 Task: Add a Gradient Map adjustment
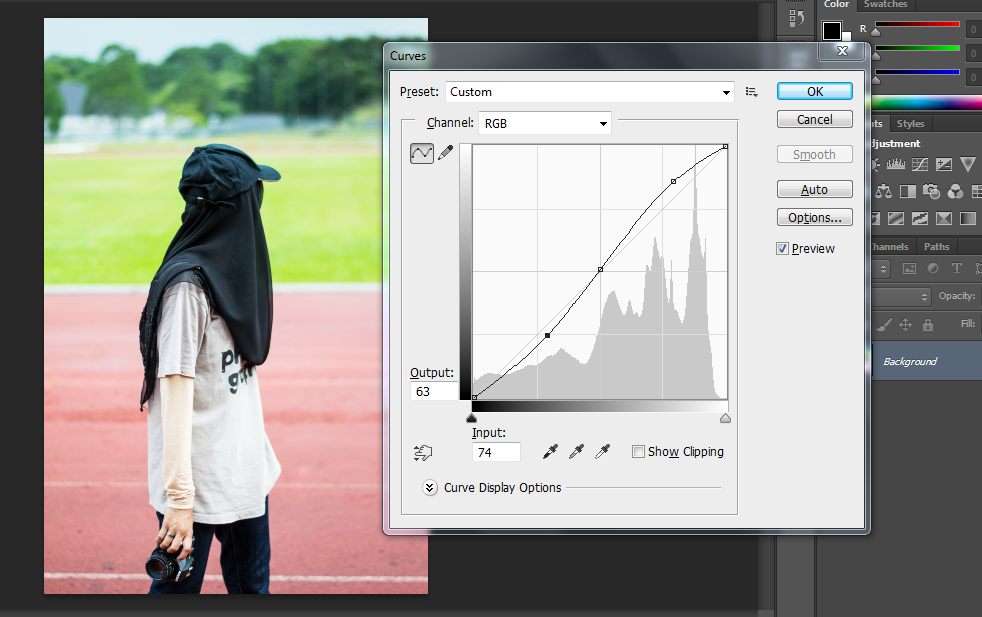(x=968, y=218)
